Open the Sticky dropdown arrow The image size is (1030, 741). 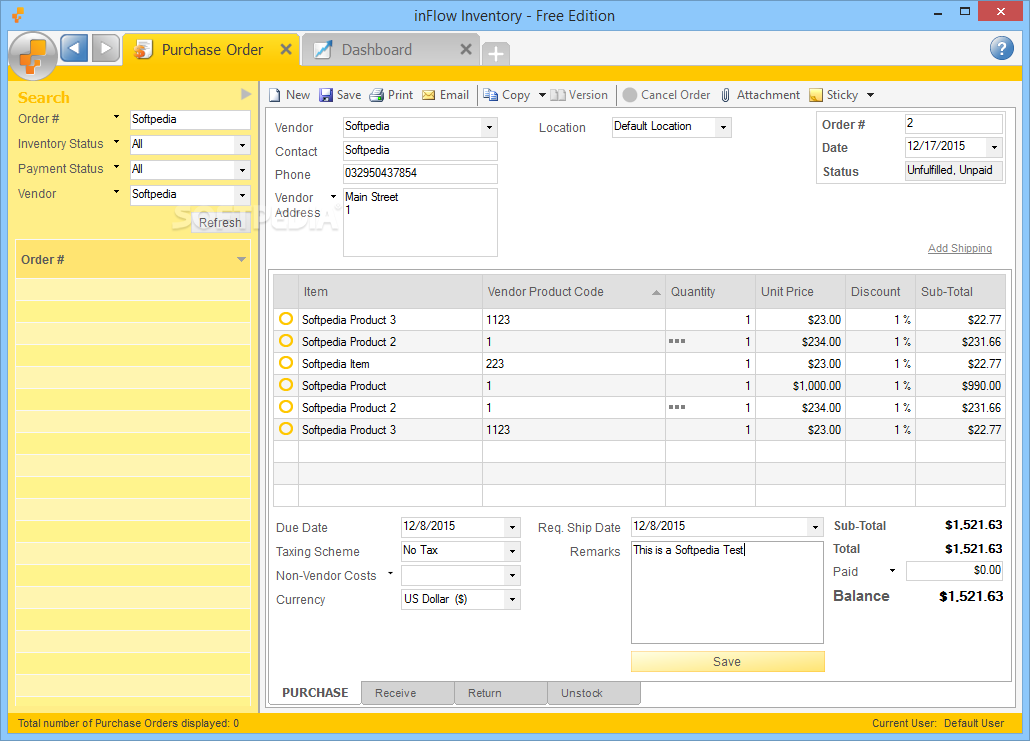click(870, 95)
